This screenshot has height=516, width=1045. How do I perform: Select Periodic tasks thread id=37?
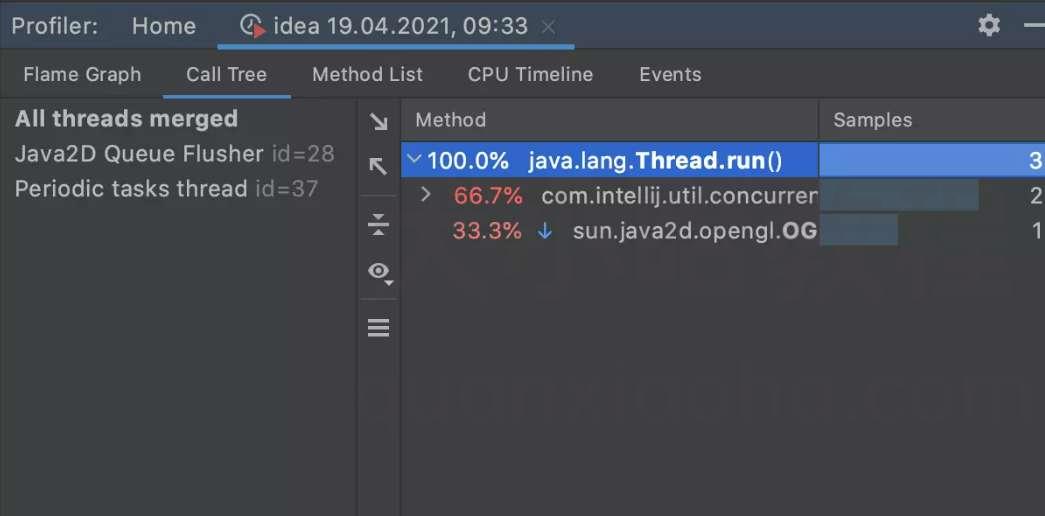(x=166, y=189)
